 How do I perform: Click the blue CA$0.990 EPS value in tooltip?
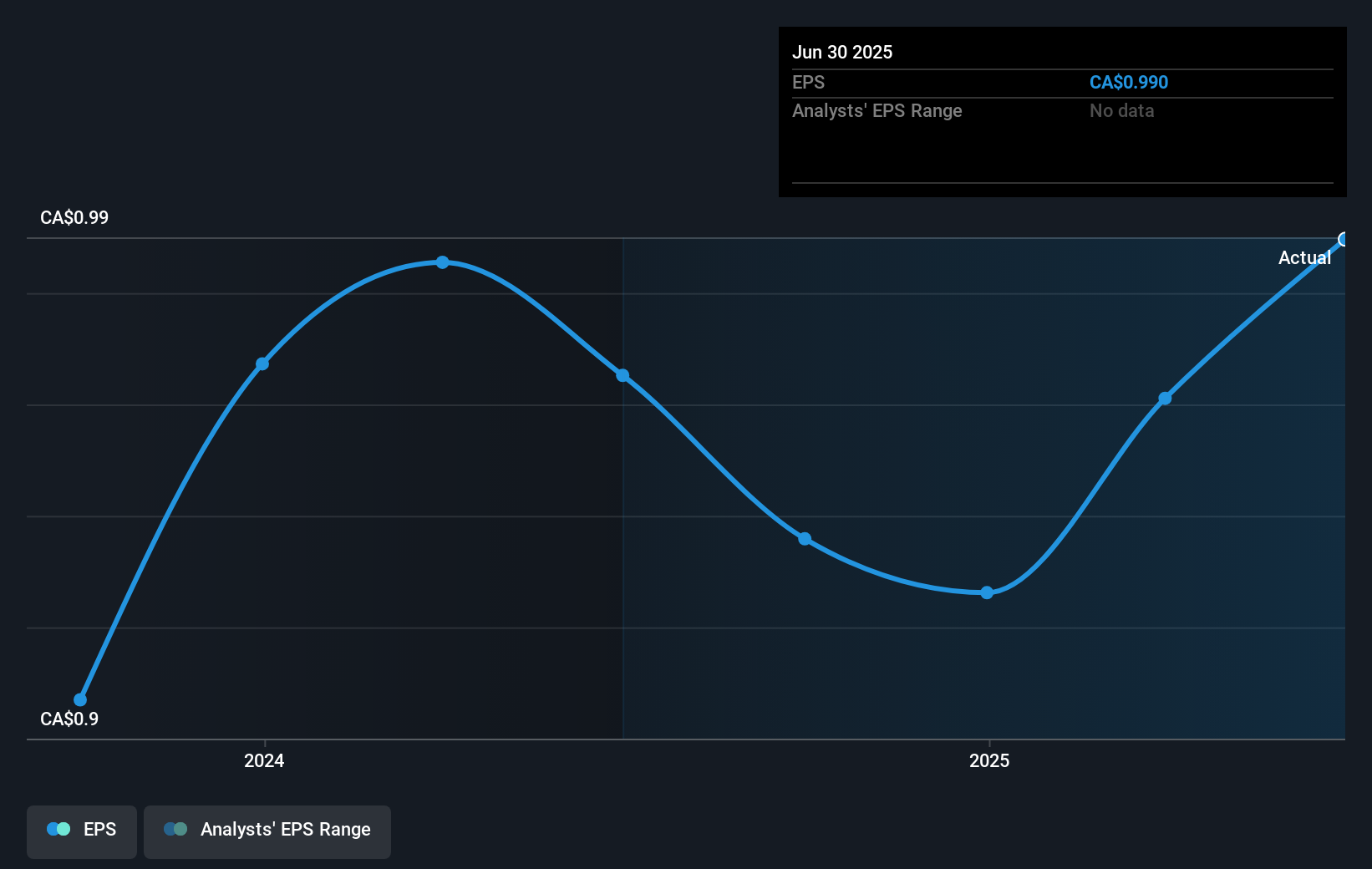(x=1128, y=83)
